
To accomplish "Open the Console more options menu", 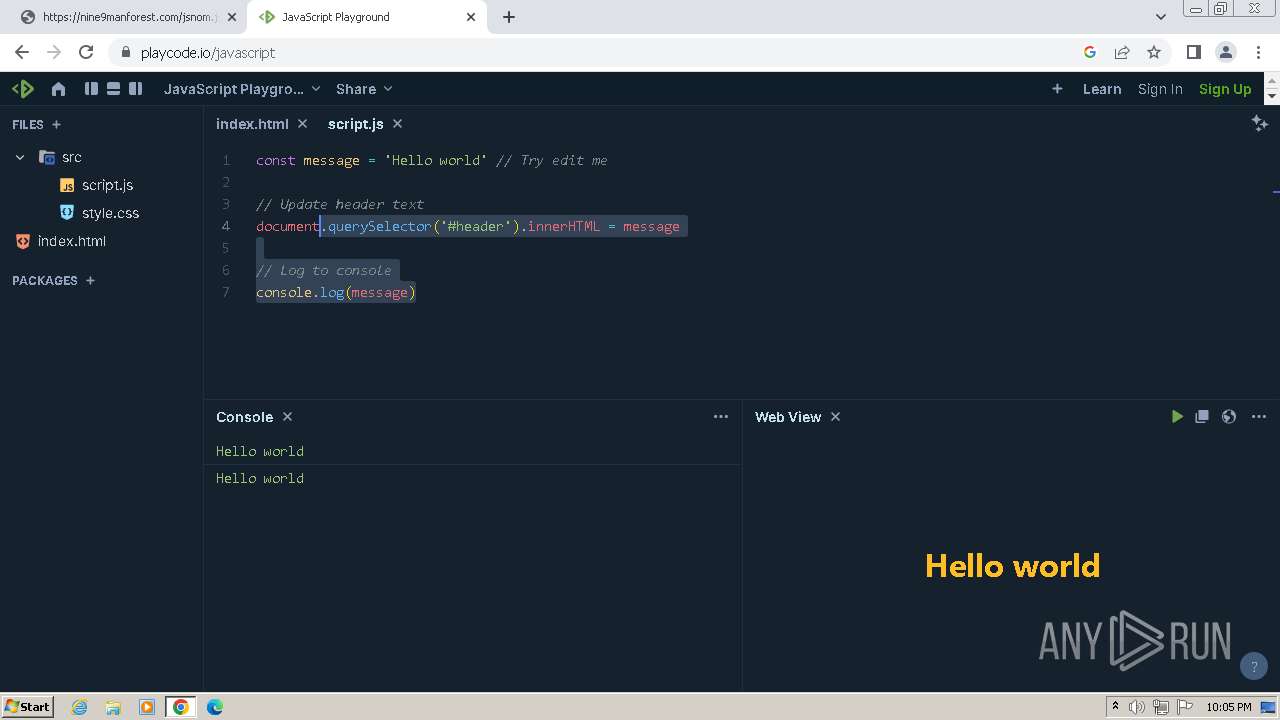I will [x=721, y=417].
